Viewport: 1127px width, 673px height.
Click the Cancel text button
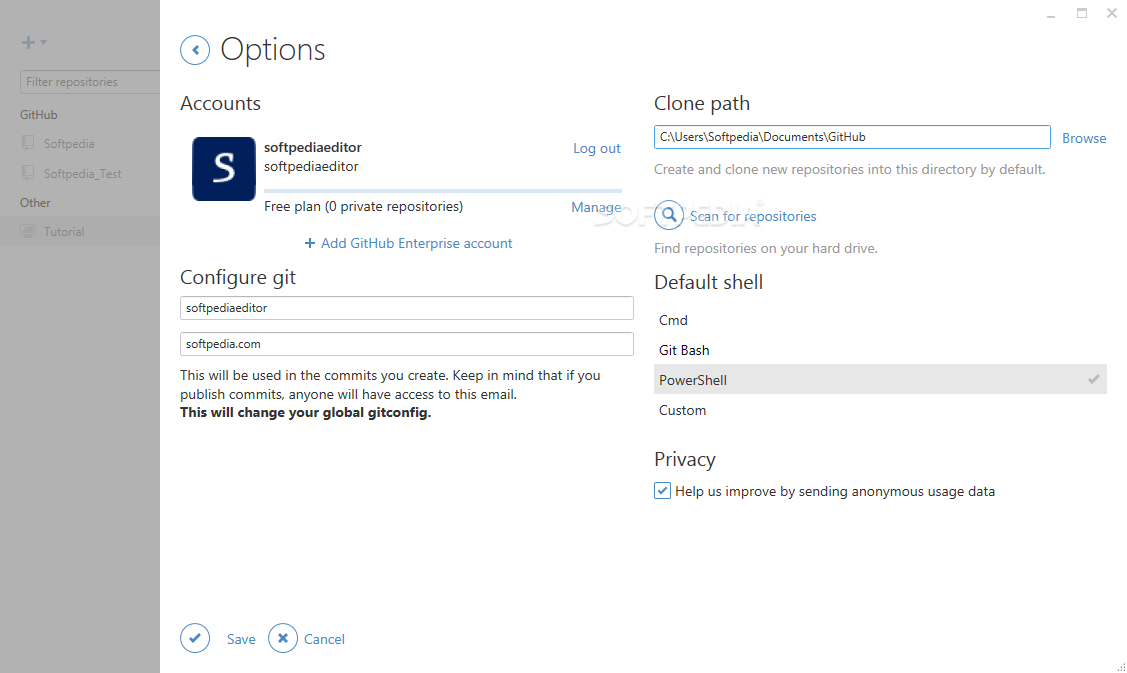(x=324, y=639)
